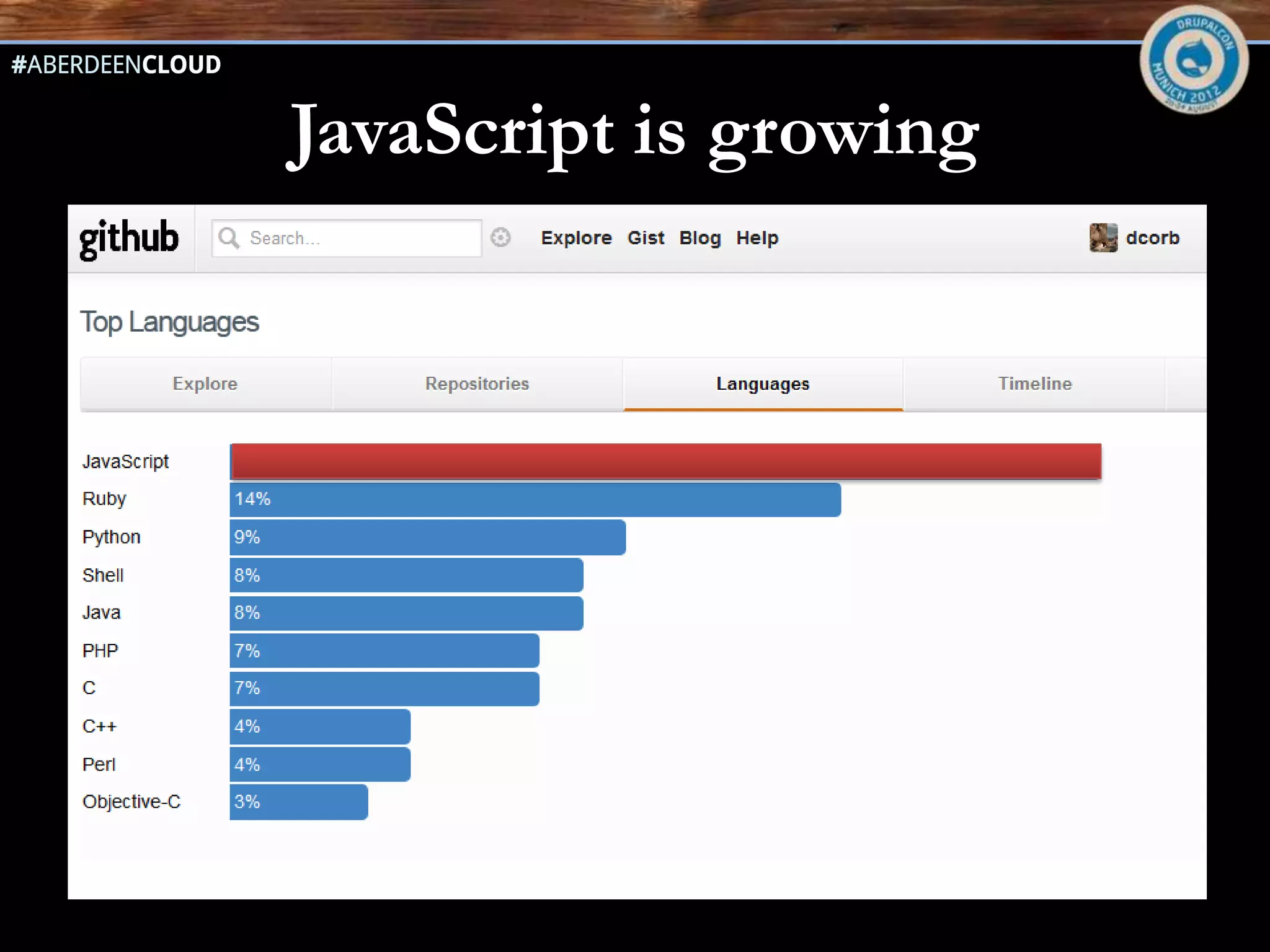Image resolution: width=1270 pixels, height=952 pixels.
Task: Click the Objective-C language label
Action: [131, 802]
